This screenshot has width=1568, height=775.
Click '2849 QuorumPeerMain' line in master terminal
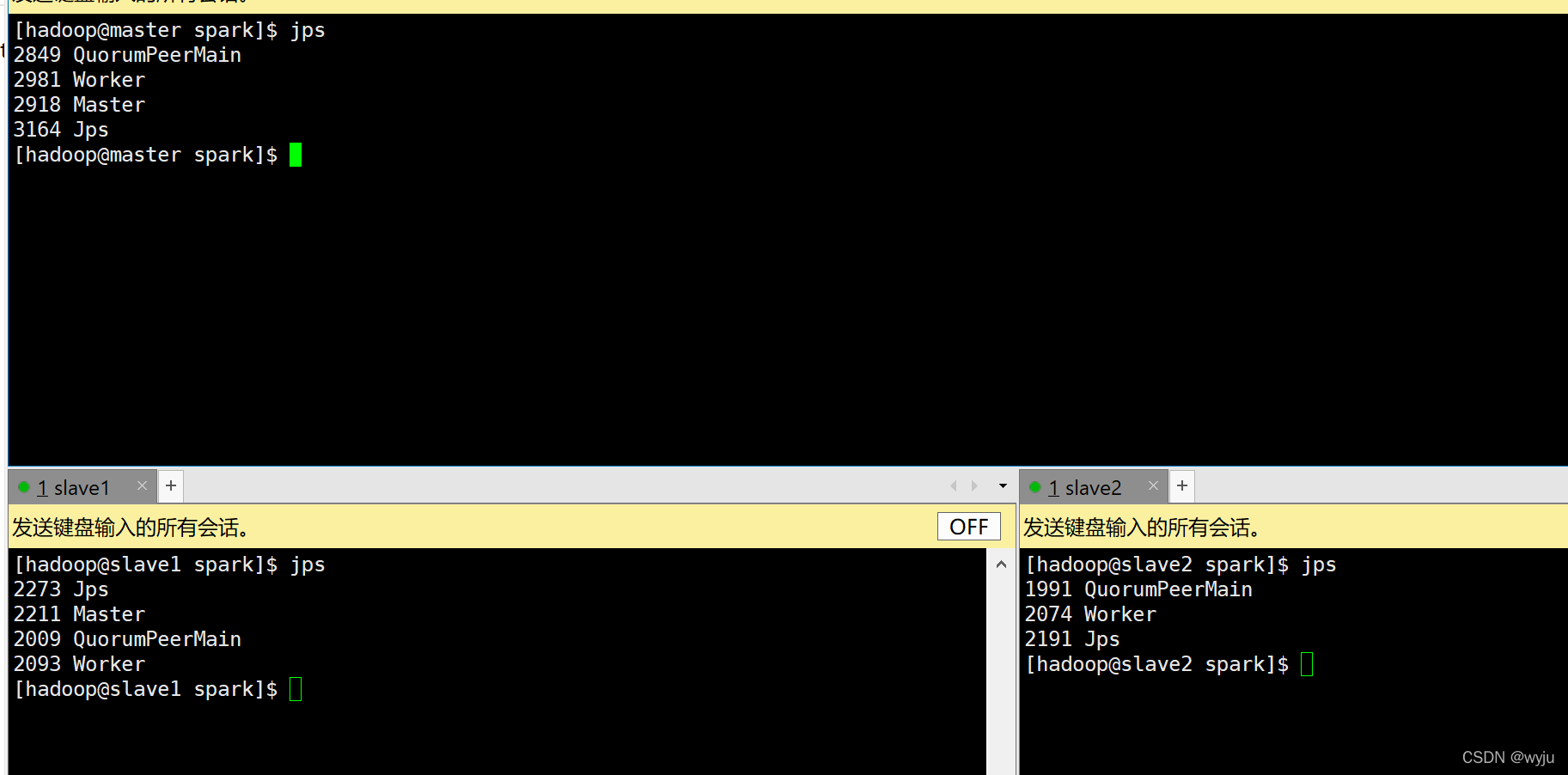[127, 55]
